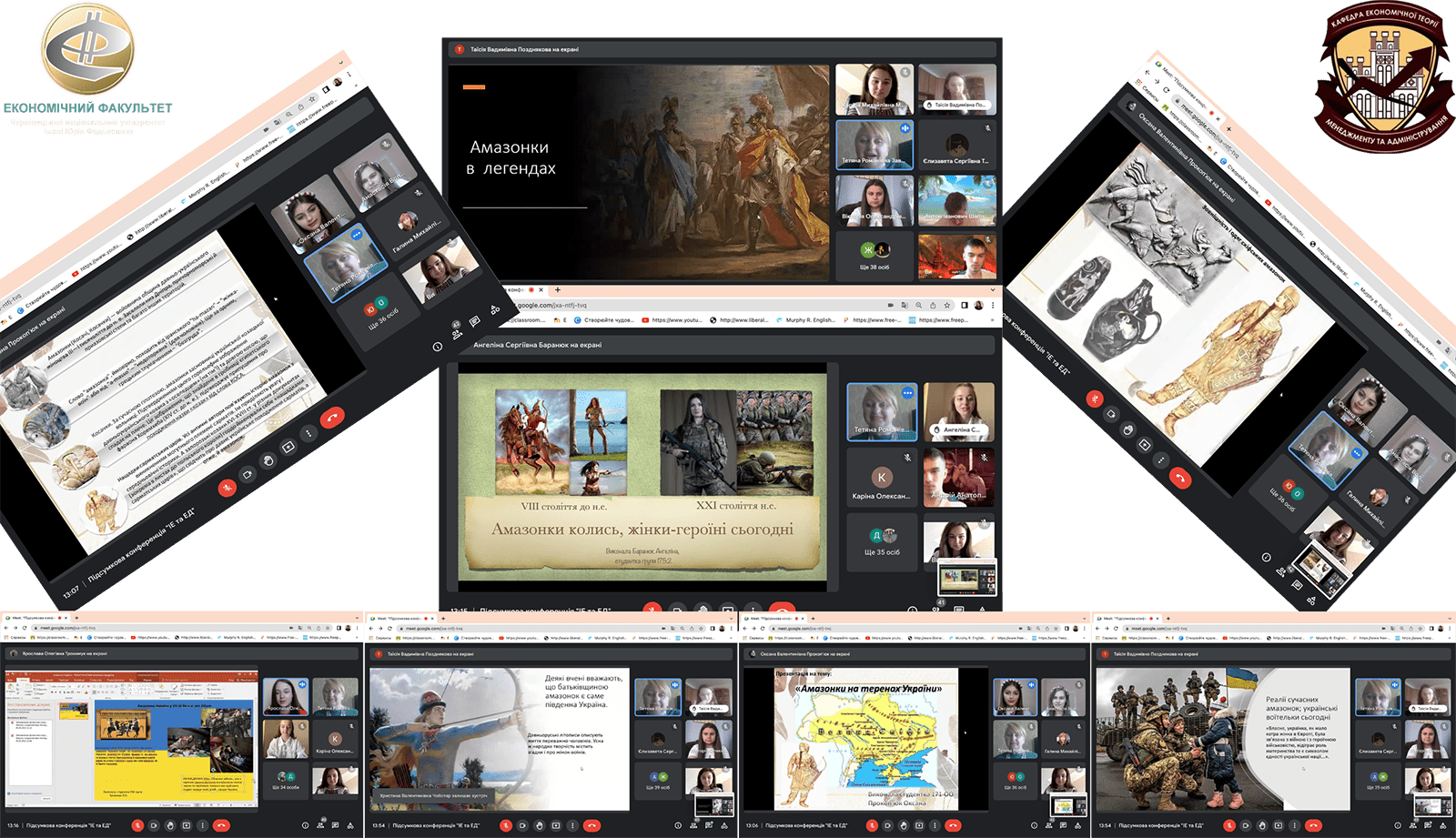Open chat in the Ярослава Трохимчук screen window
Screen dimensions: 1456x838
[x=336, y=825]
